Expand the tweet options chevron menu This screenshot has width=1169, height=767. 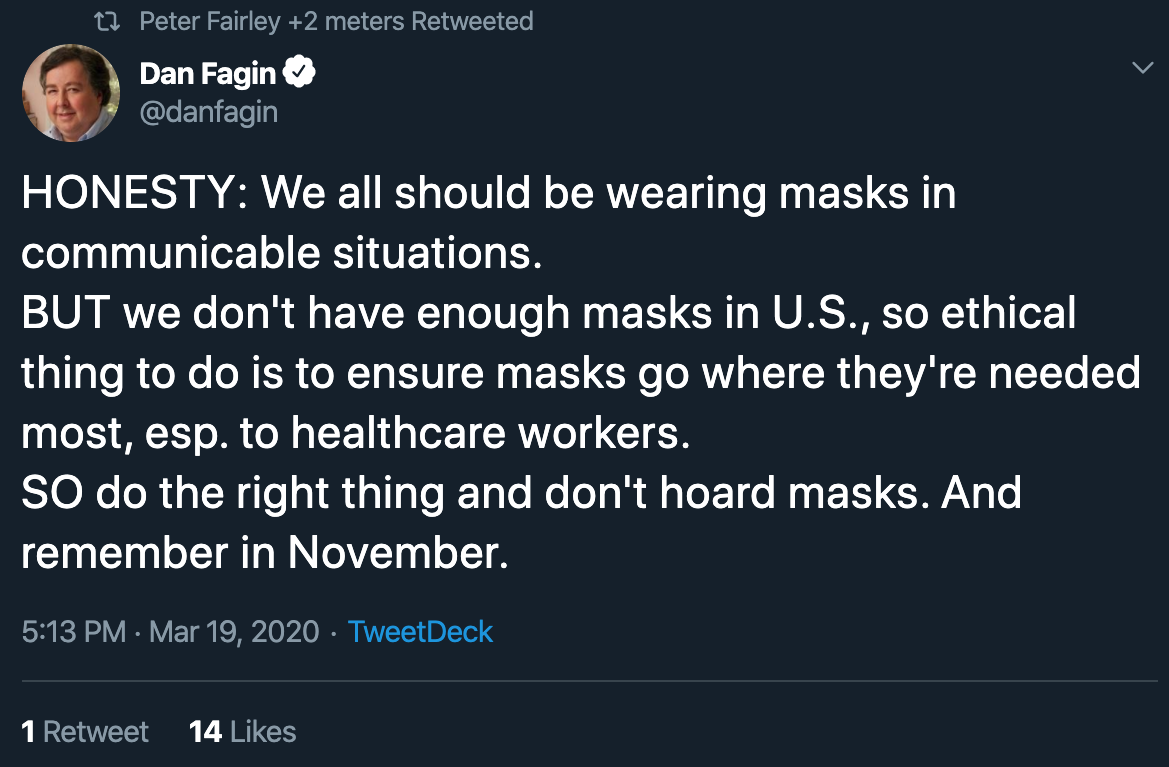coord(1142,67)
